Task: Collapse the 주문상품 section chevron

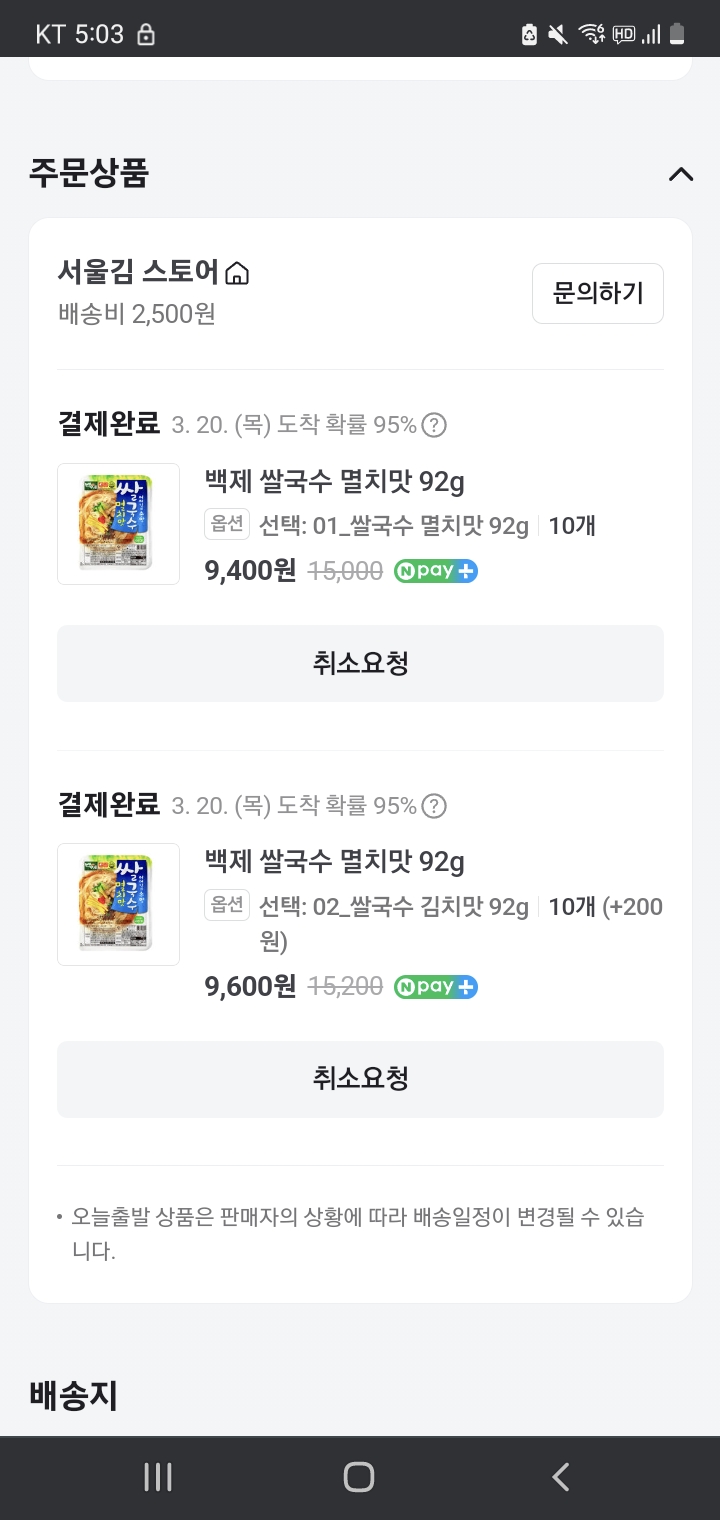Action: tap(680, 174)
